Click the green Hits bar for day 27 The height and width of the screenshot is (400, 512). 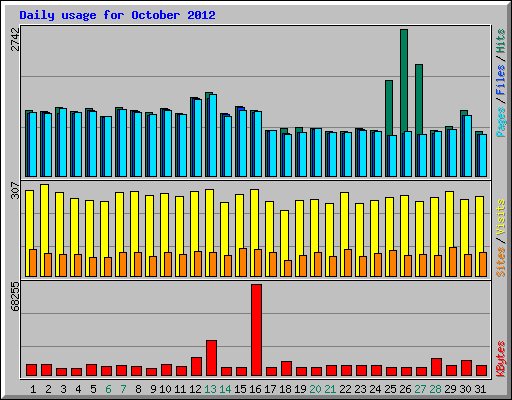419,99
